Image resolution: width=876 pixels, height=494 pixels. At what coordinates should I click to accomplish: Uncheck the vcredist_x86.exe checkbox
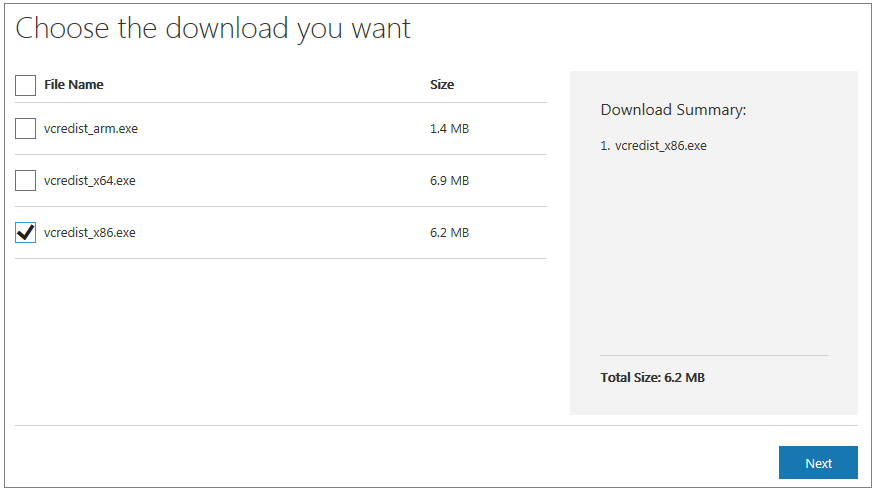click(25, 232)
